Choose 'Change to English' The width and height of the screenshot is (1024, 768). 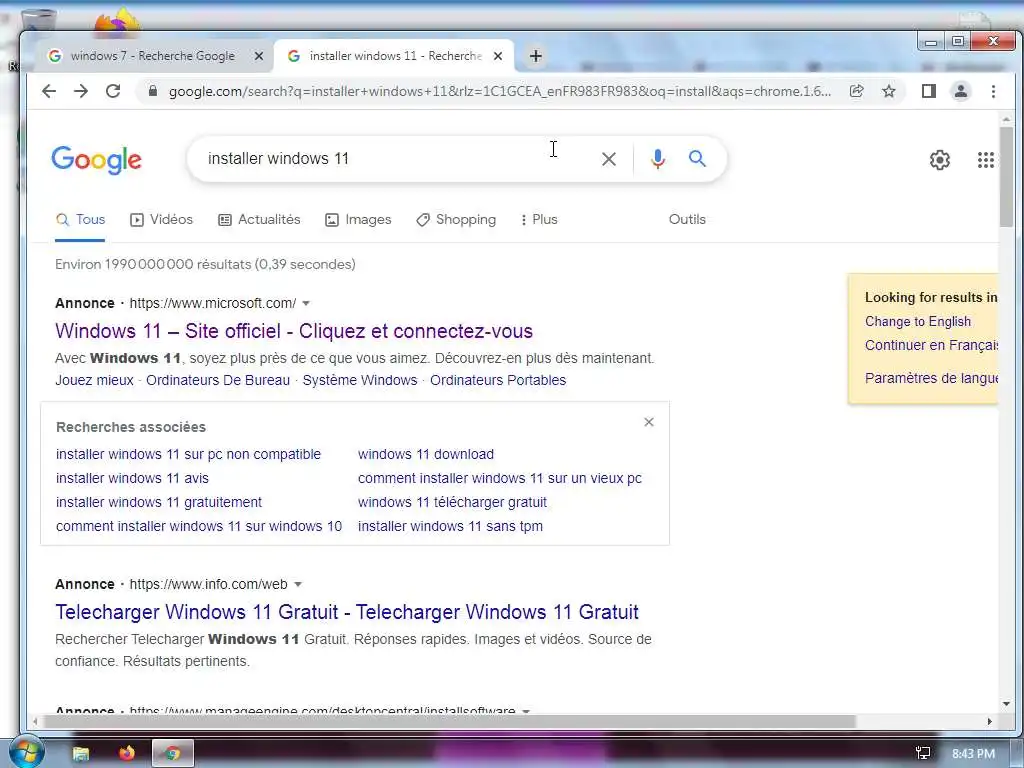918,321
